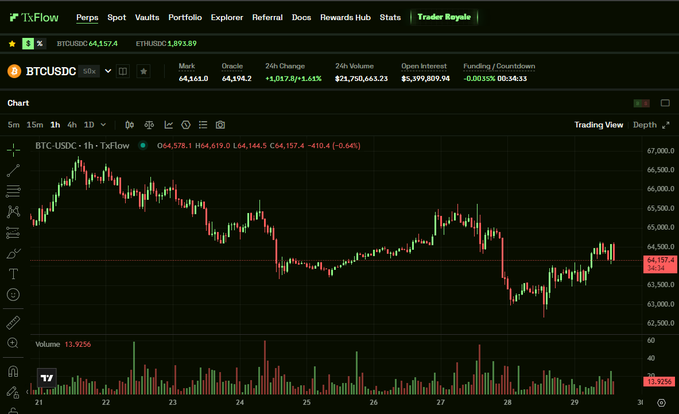Image resolution: width=679 pixels, height=414 pixels.
Task: Go to Rewards Hub
Action: [345, 17]
